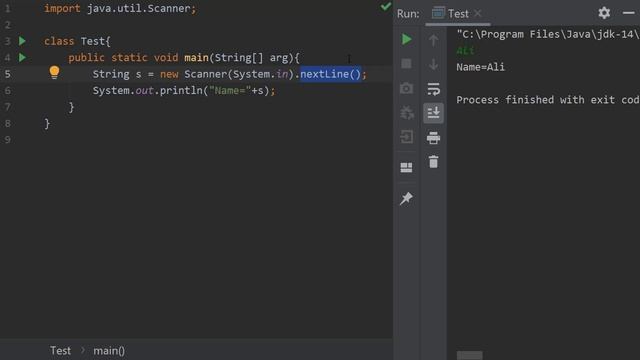Pin the Run tab
This screenshot has width=640, height=360.
tap(406, 198)
